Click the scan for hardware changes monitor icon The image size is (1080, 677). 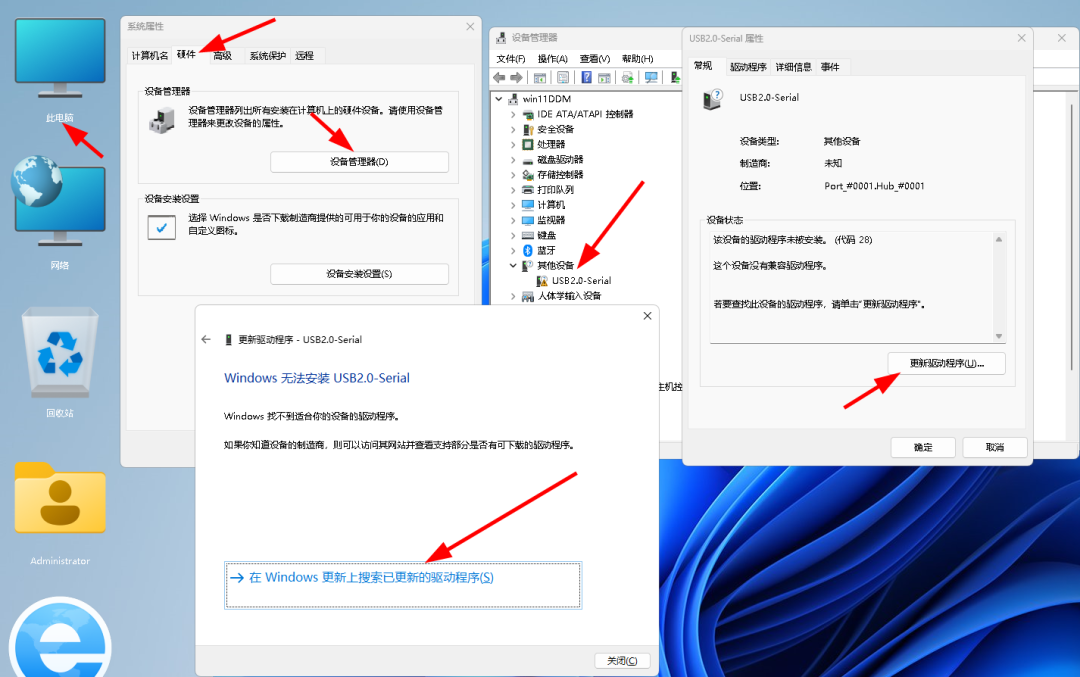pos(651,78)
